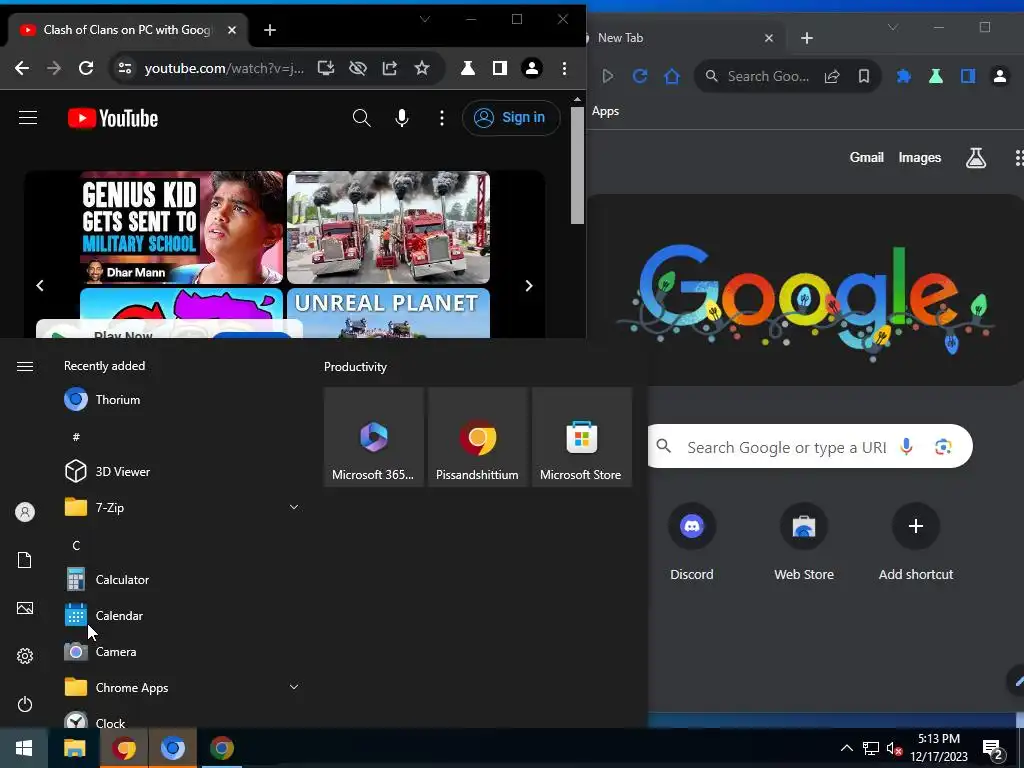1024x768 pixels.
Task: Bookmark the YouTube page with the star
Action: (422, 68)
